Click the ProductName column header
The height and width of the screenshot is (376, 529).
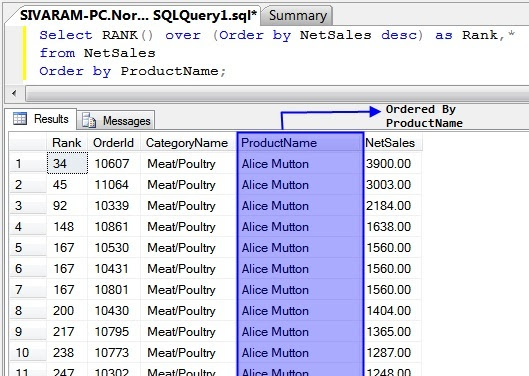300,143
